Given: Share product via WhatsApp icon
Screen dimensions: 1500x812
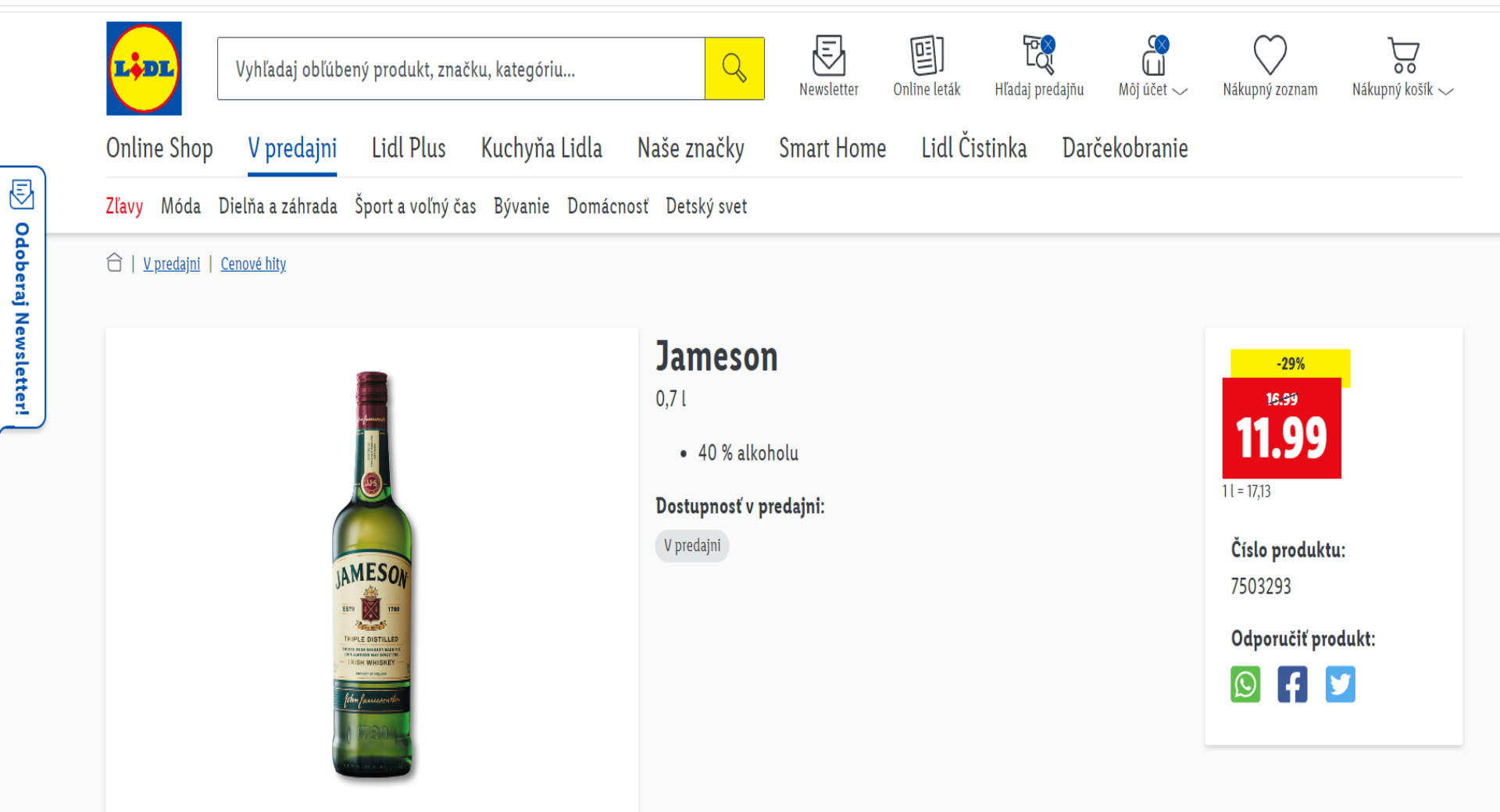Looking at the screenshot, I should (x=1245, y=685).
